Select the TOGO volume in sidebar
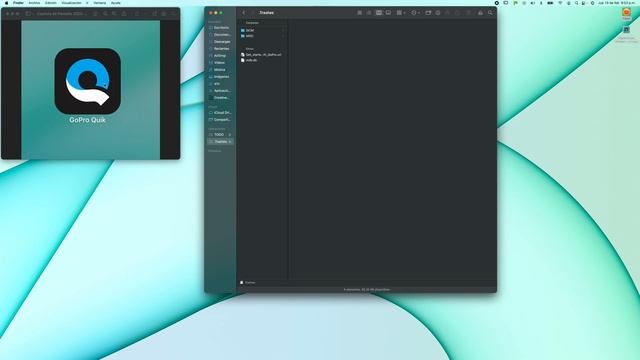The height and width of the screenshot is (360, 640). 218,135
